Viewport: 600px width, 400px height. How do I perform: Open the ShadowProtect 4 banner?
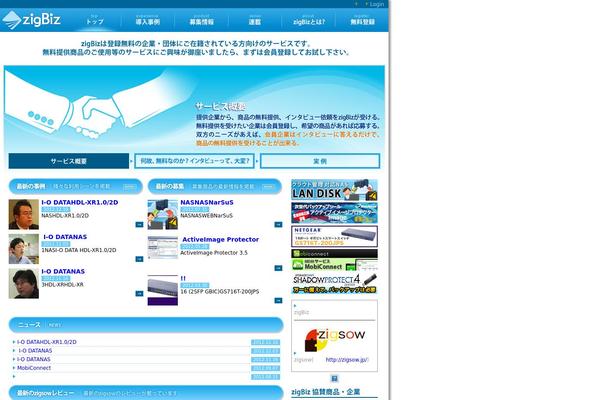coord(334,283)
